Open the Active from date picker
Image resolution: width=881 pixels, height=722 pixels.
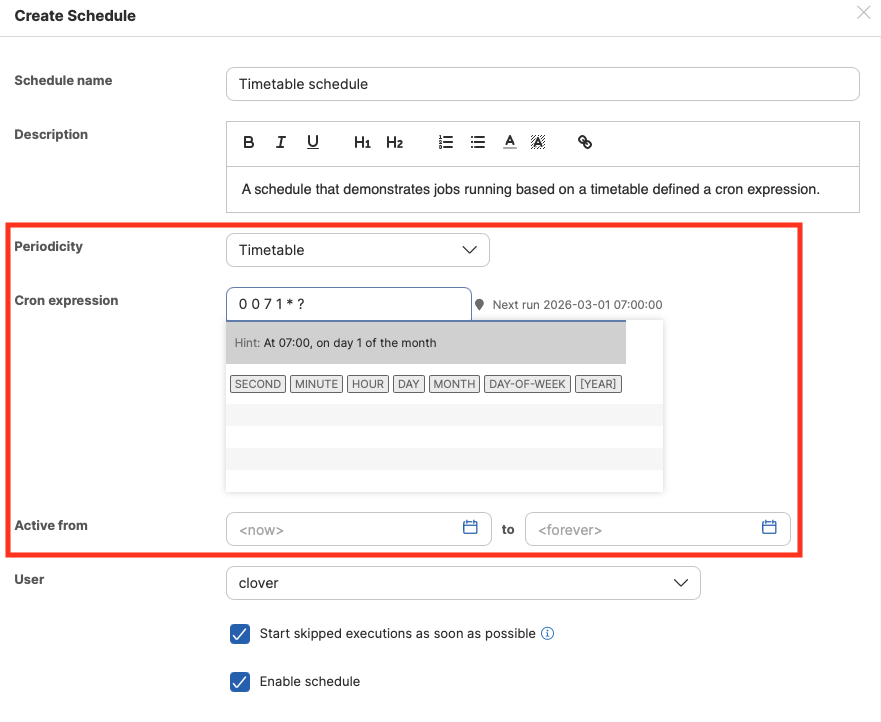(470, 528)
